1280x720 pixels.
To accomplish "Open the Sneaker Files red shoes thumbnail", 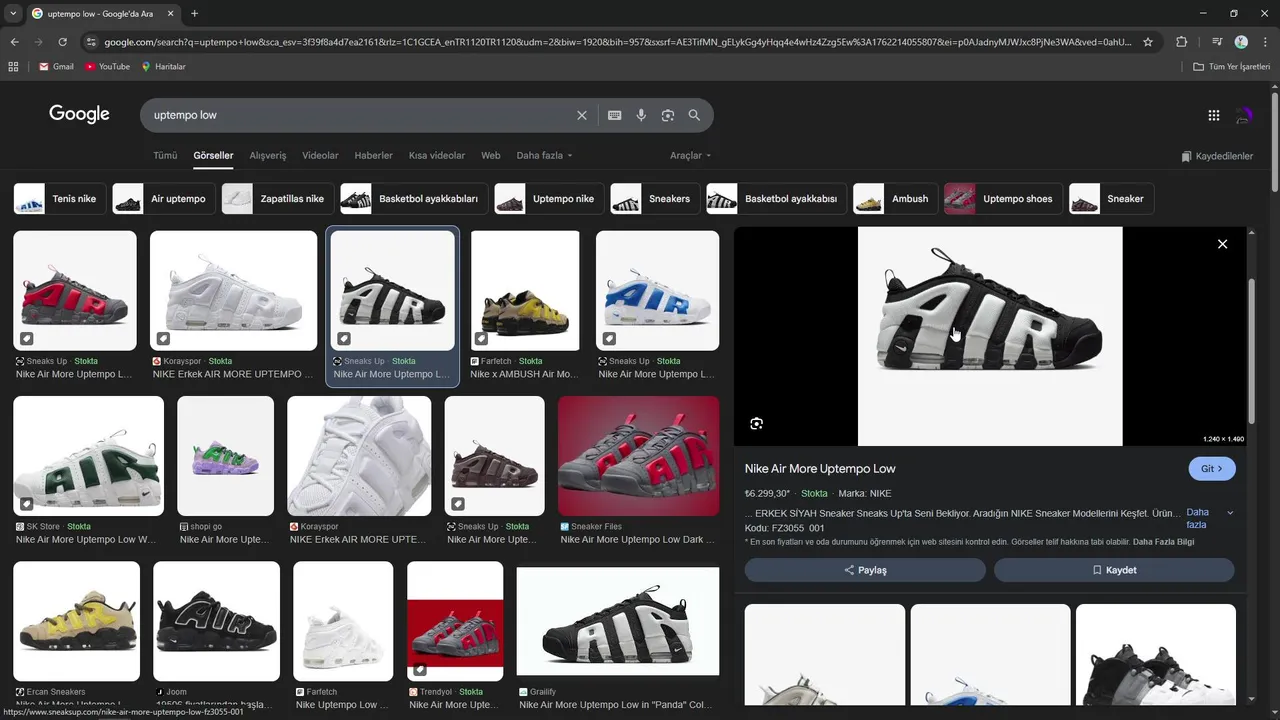I will 638,456.
